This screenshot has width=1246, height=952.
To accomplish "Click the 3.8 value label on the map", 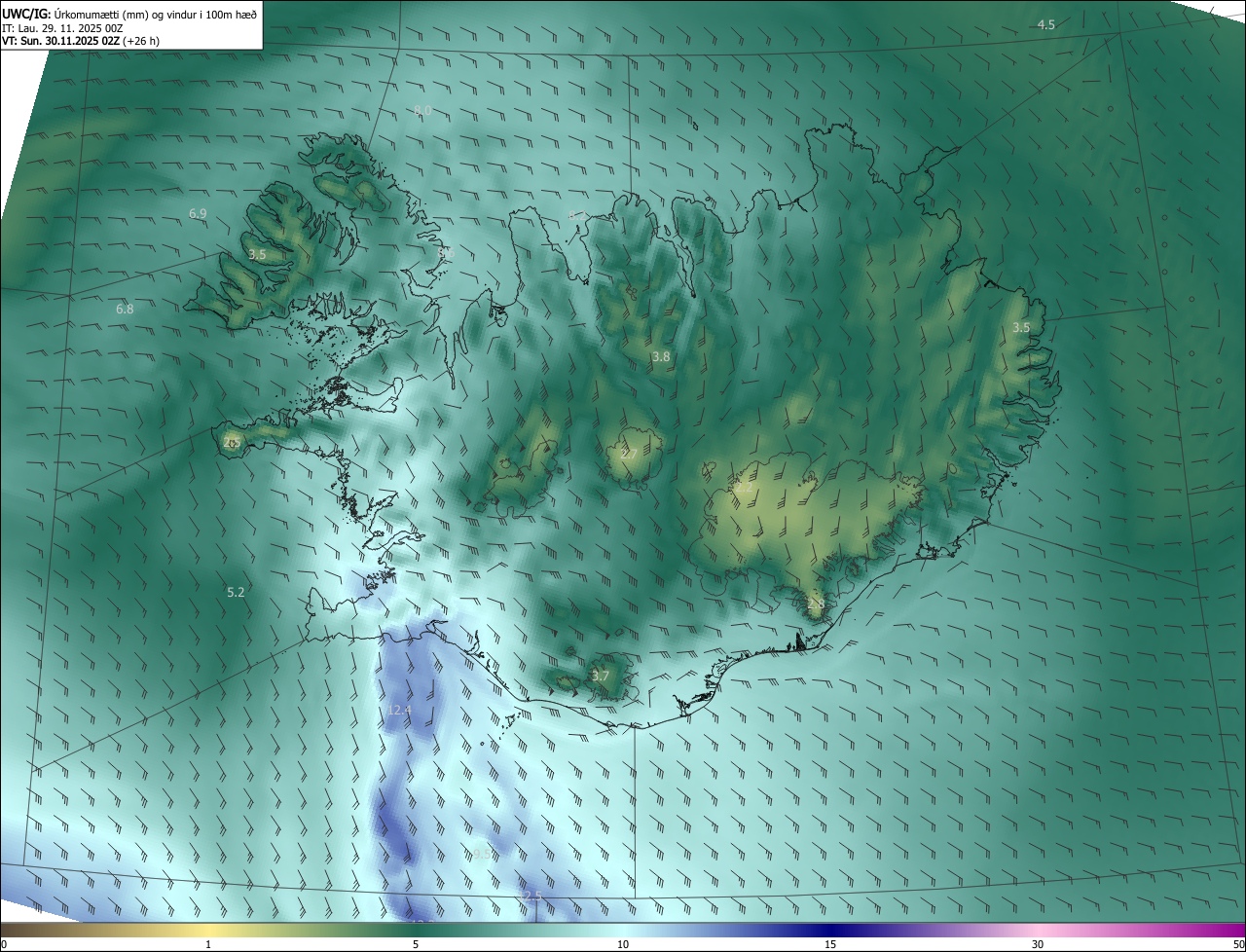I will 661,357.
